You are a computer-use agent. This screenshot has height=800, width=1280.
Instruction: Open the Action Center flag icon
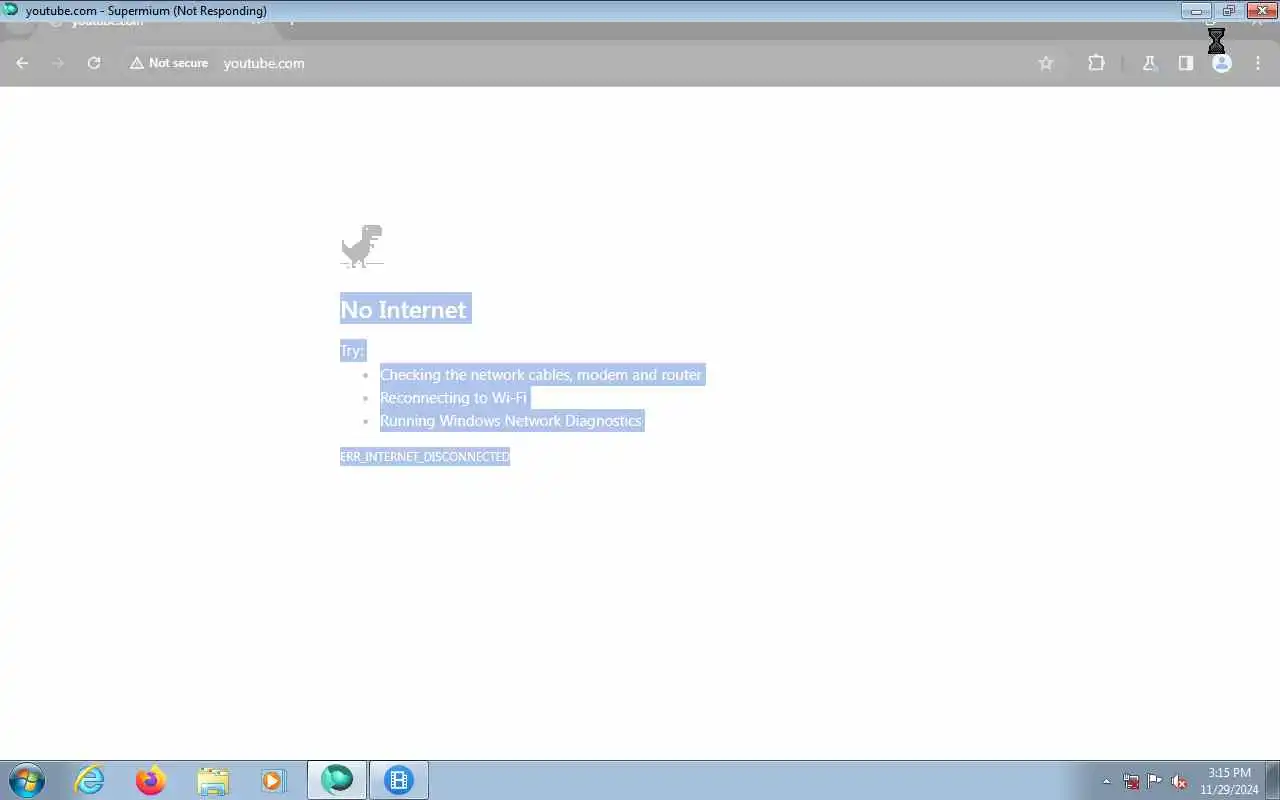click(x=1155, y=781)
